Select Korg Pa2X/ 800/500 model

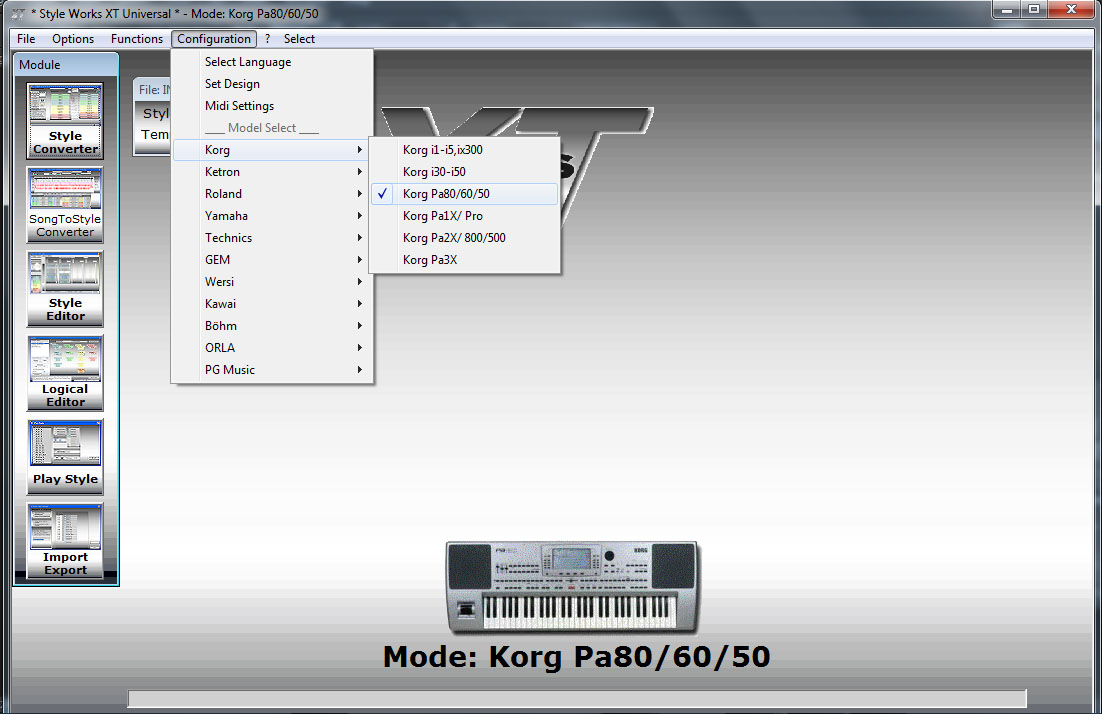[x=465, y=238]
